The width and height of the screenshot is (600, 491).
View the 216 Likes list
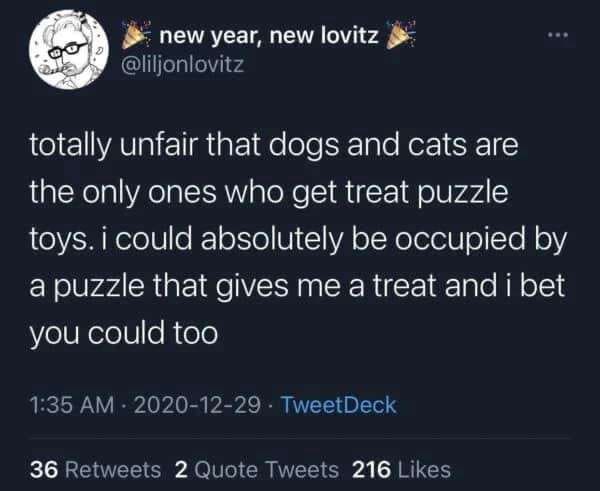(401, 468)
